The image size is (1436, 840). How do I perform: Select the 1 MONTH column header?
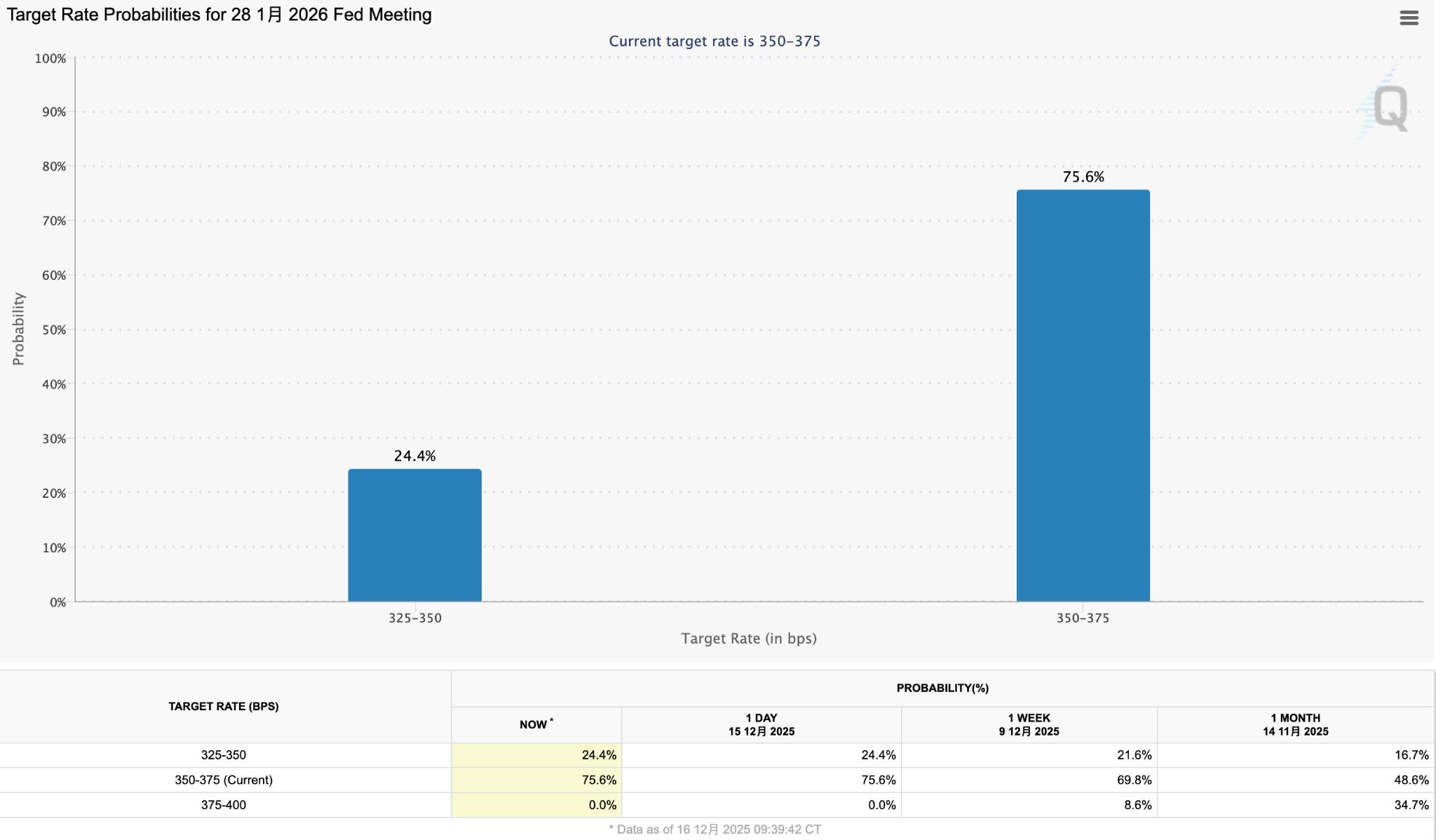pos(1296,724)
